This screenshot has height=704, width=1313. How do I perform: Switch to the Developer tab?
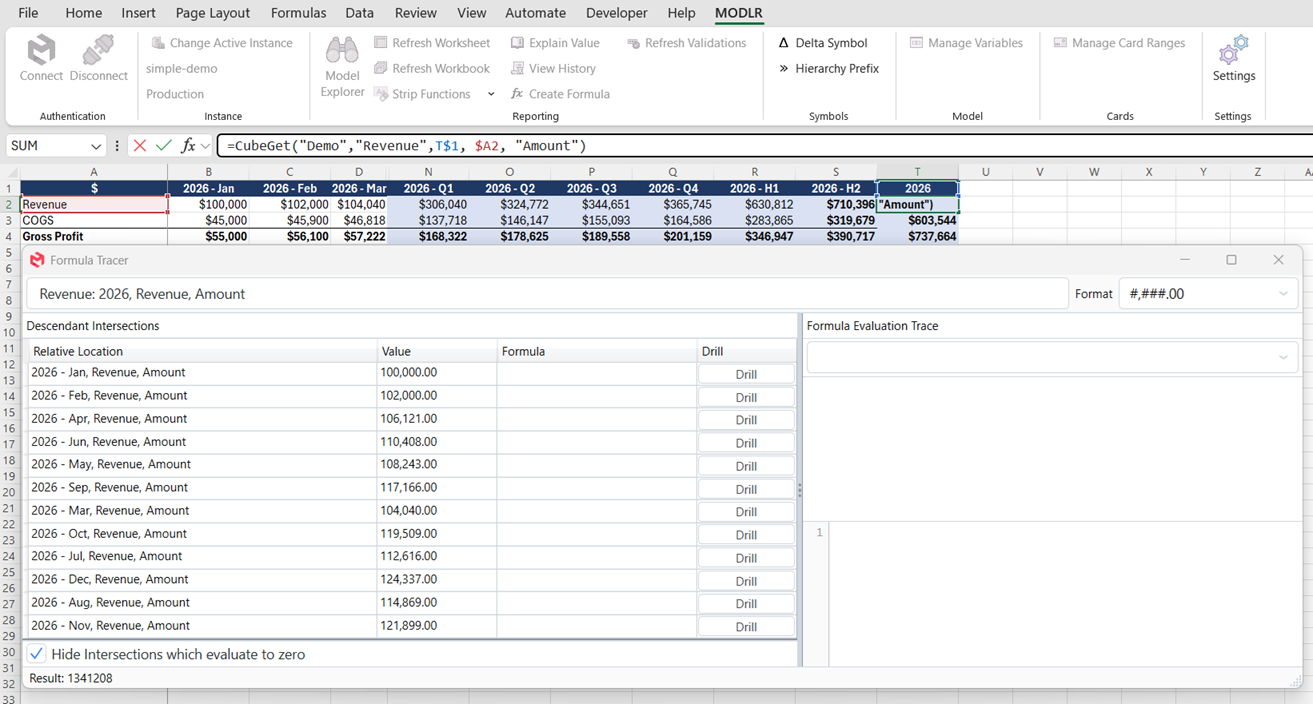click(x=616, y=13)
